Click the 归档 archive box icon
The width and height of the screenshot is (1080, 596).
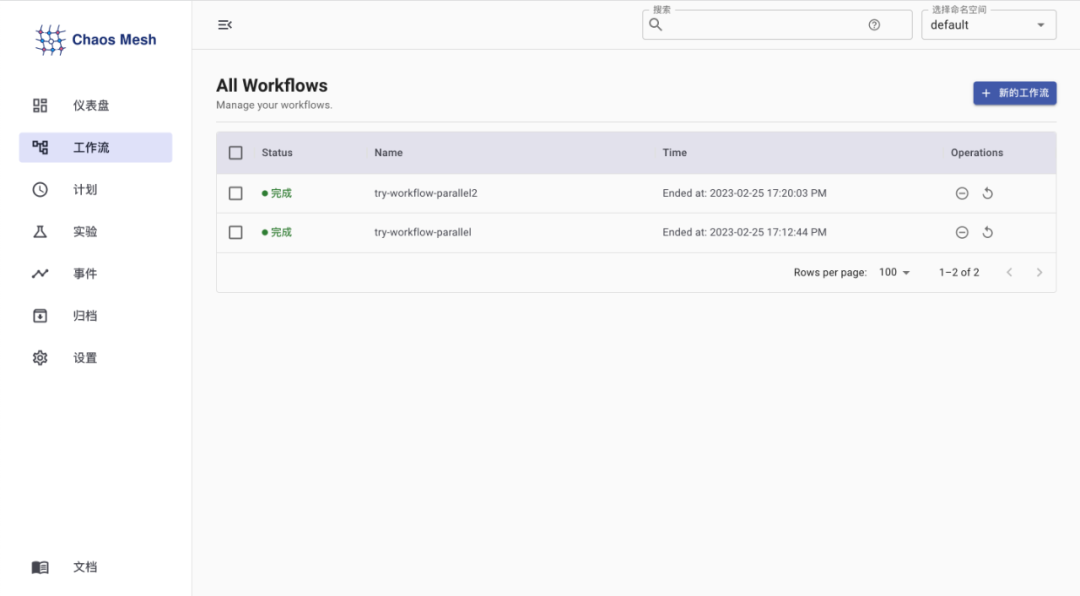pyautogui.click(x=40, y=316)
